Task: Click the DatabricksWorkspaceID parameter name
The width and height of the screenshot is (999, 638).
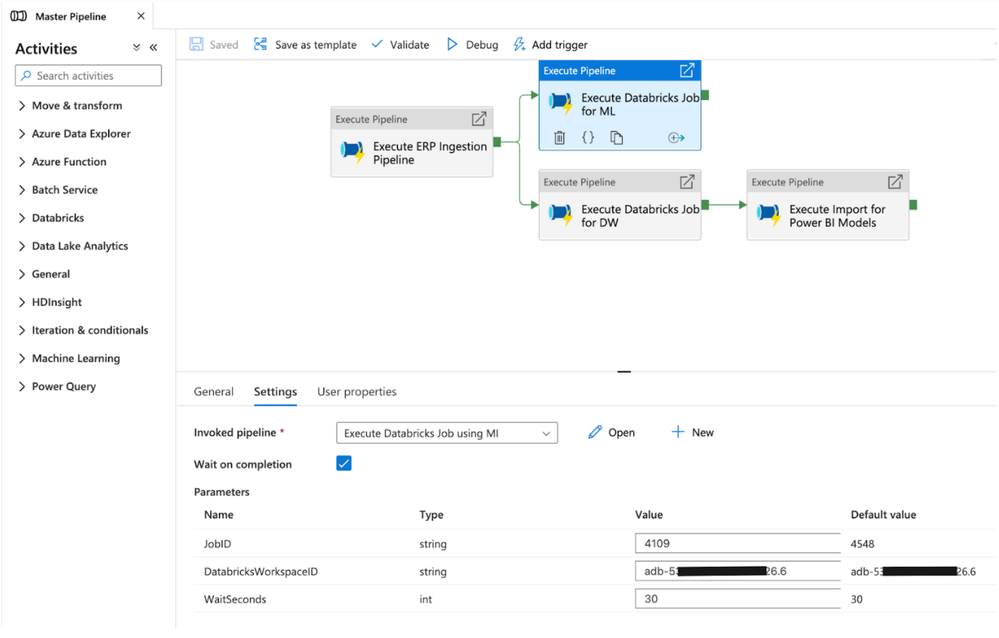Action: (261, 572)
